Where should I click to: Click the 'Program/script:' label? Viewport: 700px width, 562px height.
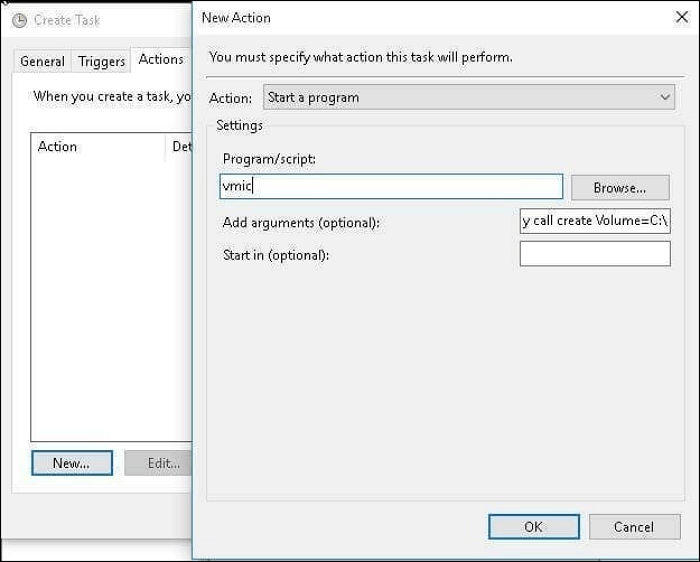[269, 159]
